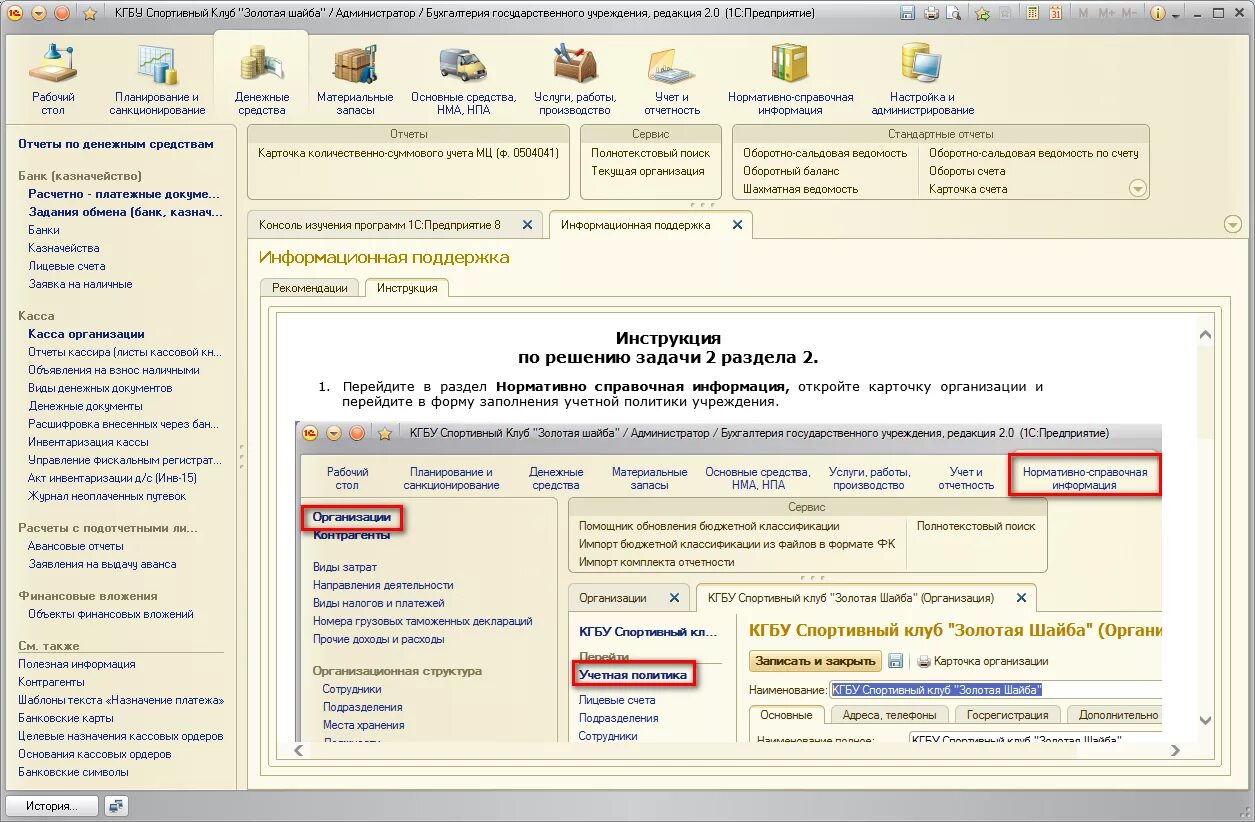Viewport: 1255px width, 822px height.
Task: Open the favorites star in title bar
Action: click(89, 13)
